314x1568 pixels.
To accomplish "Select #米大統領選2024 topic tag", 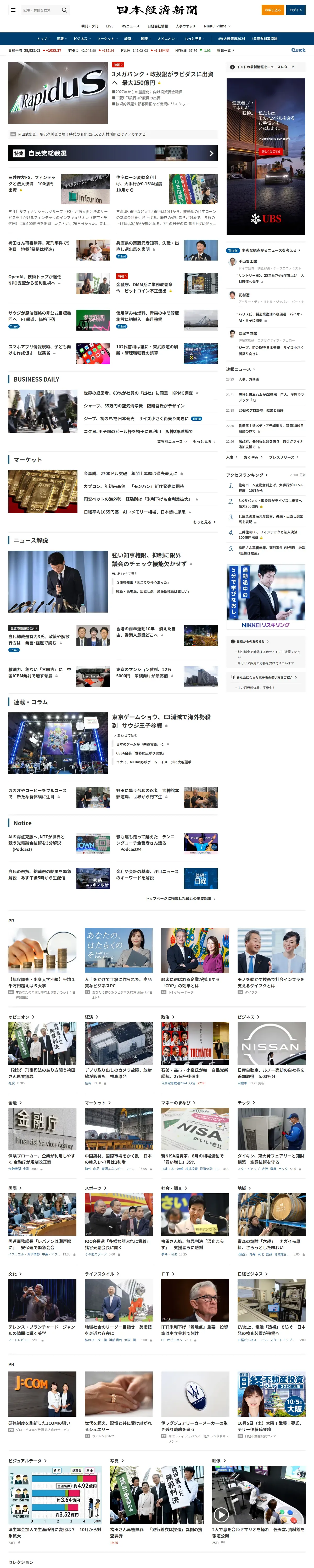I will coord(232,38).
